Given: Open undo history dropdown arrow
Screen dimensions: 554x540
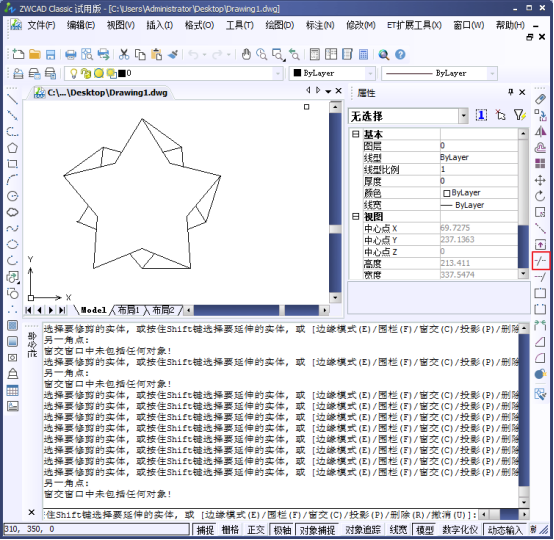Looking at the screenshot, I should [x=204, y=55].
